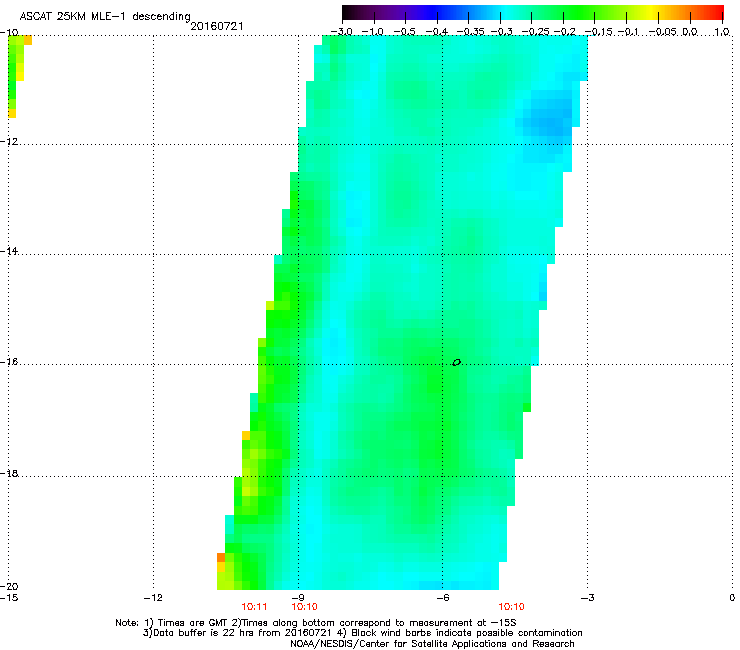
Task: Click the longitude axis label "-3" along the bottom
Action: coord(588,598)
